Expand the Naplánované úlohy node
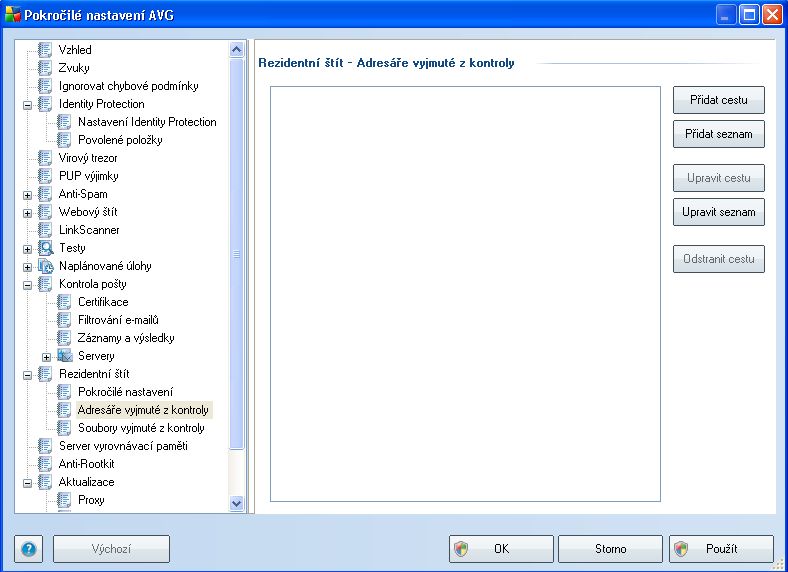Viewport: 788px width, 572px height. (28, 267)
